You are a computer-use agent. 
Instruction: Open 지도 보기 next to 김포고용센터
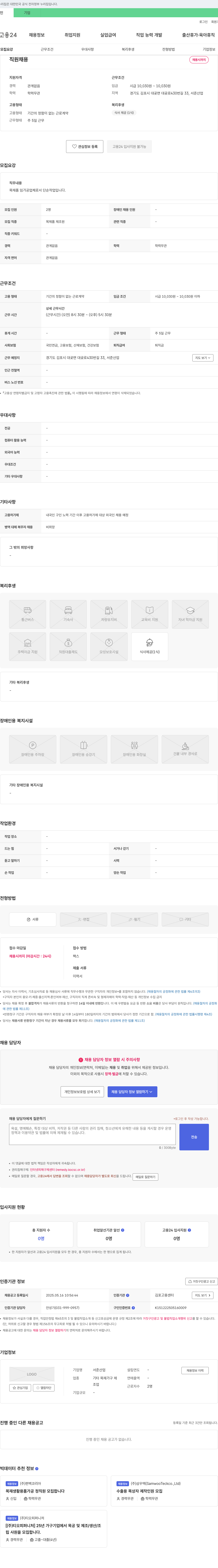[203, 1295]
